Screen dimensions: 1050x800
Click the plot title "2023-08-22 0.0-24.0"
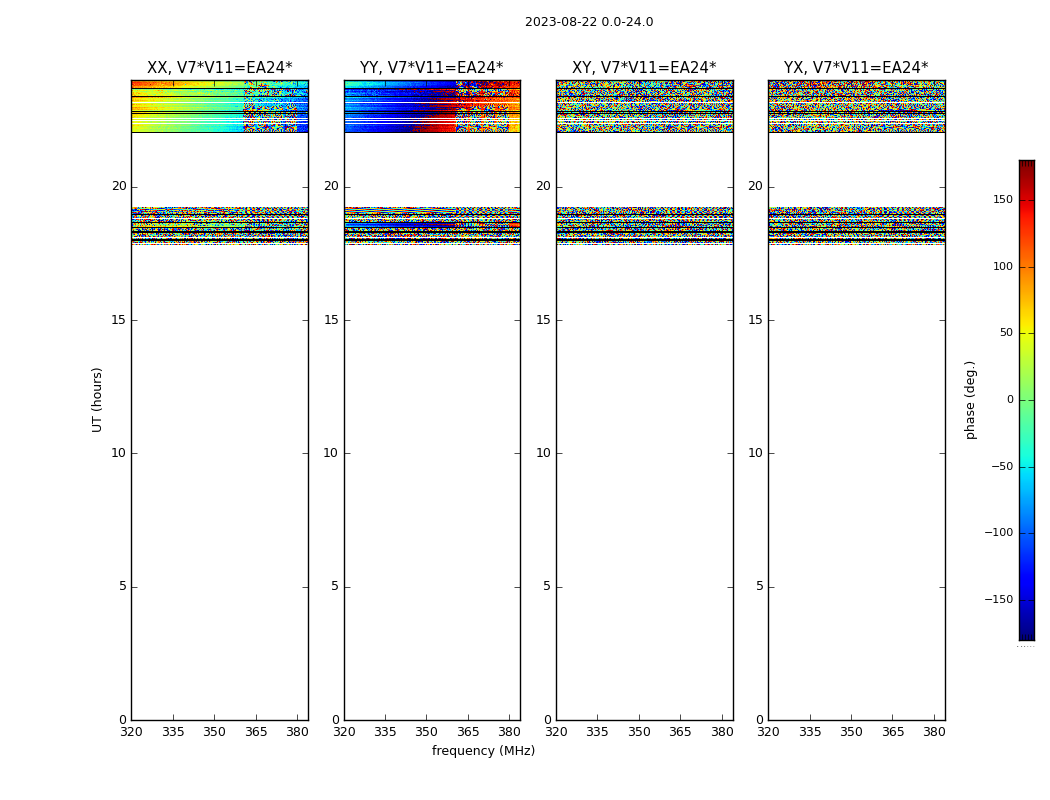(589, 21)
